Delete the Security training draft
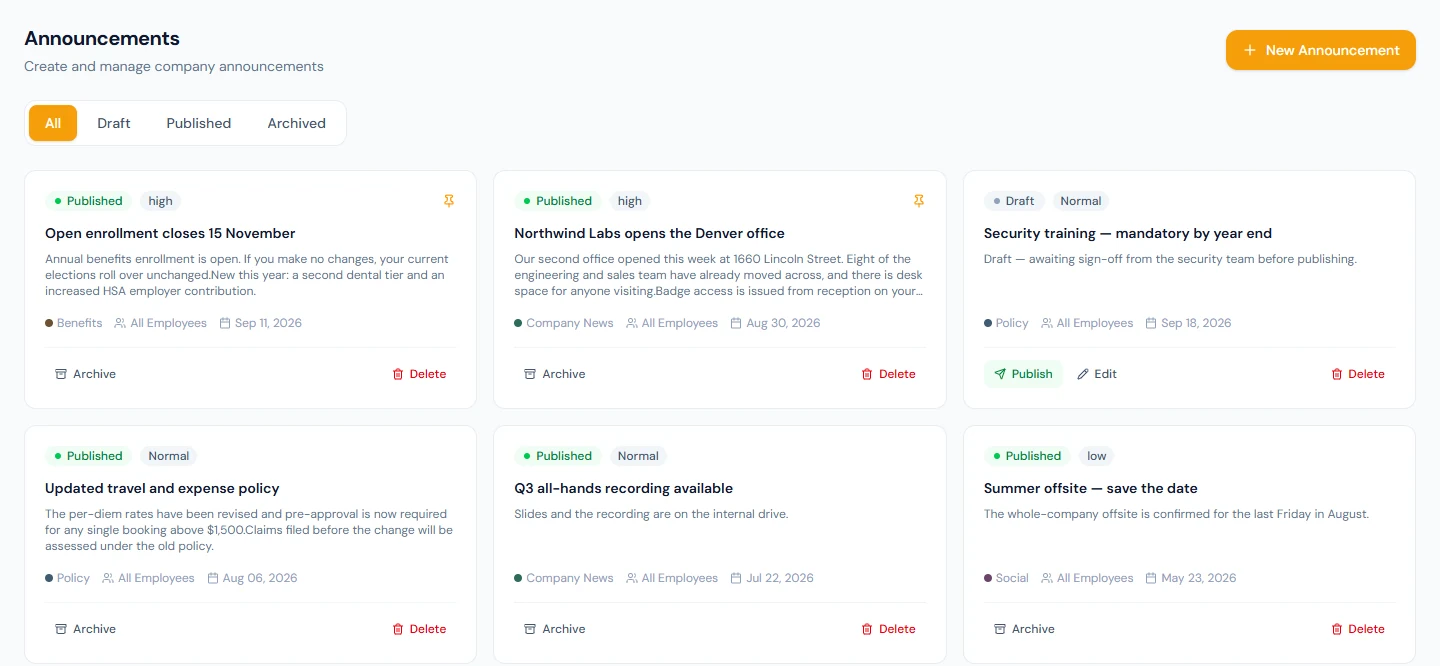 1358,374
